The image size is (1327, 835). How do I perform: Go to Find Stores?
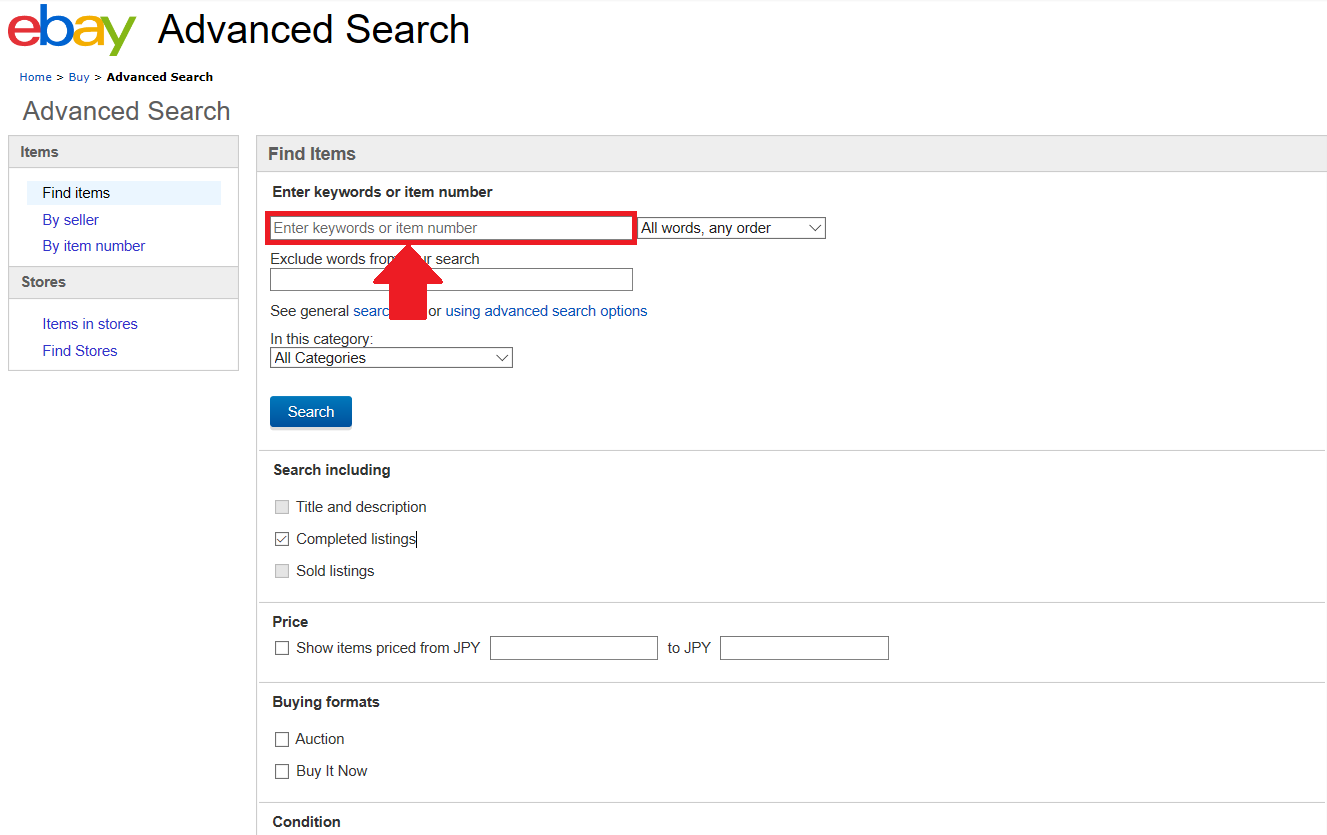tap(80, 351)
